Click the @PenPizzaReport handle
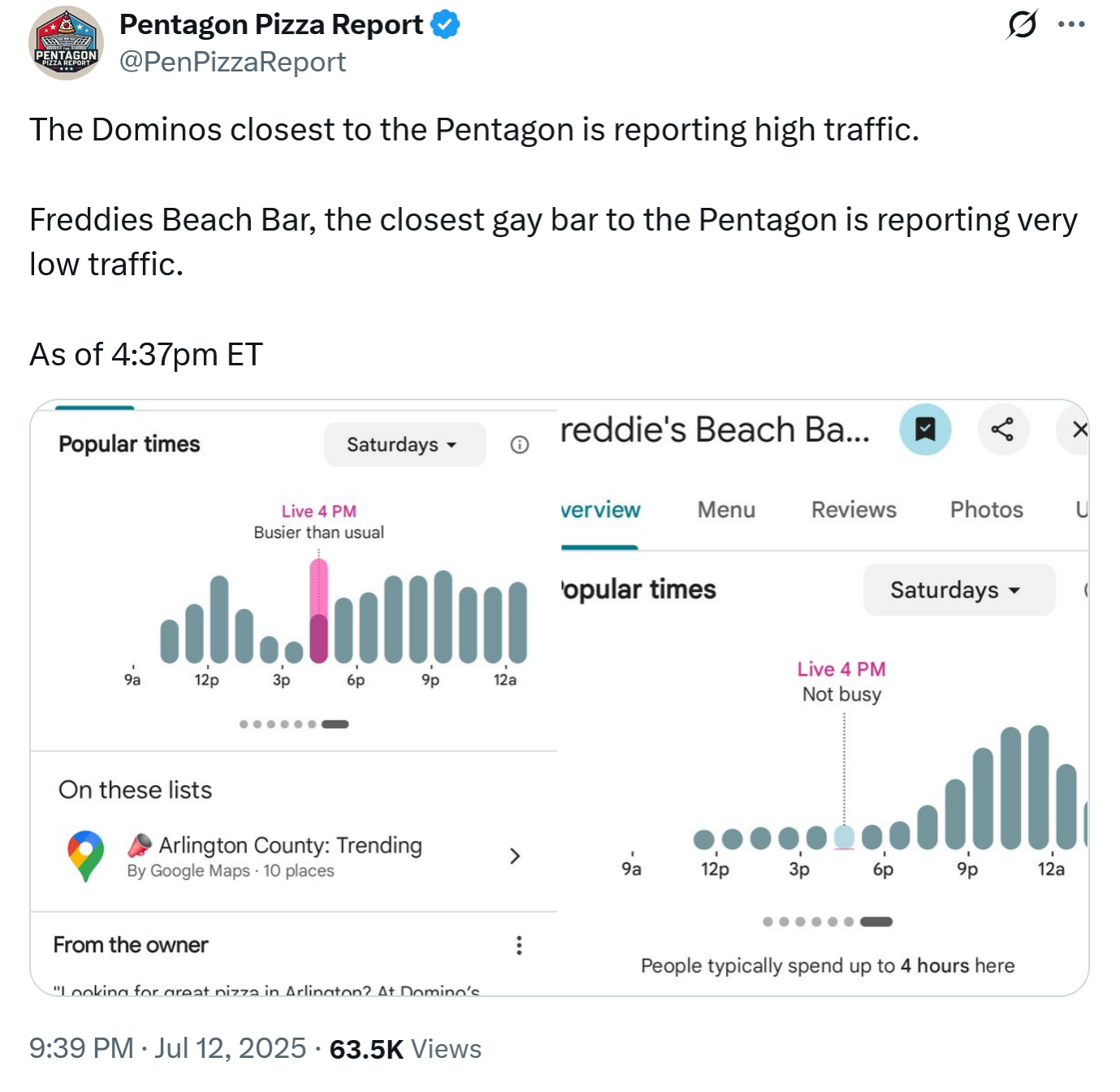This screenshot has width=1120, height=1092. point(232,62)
